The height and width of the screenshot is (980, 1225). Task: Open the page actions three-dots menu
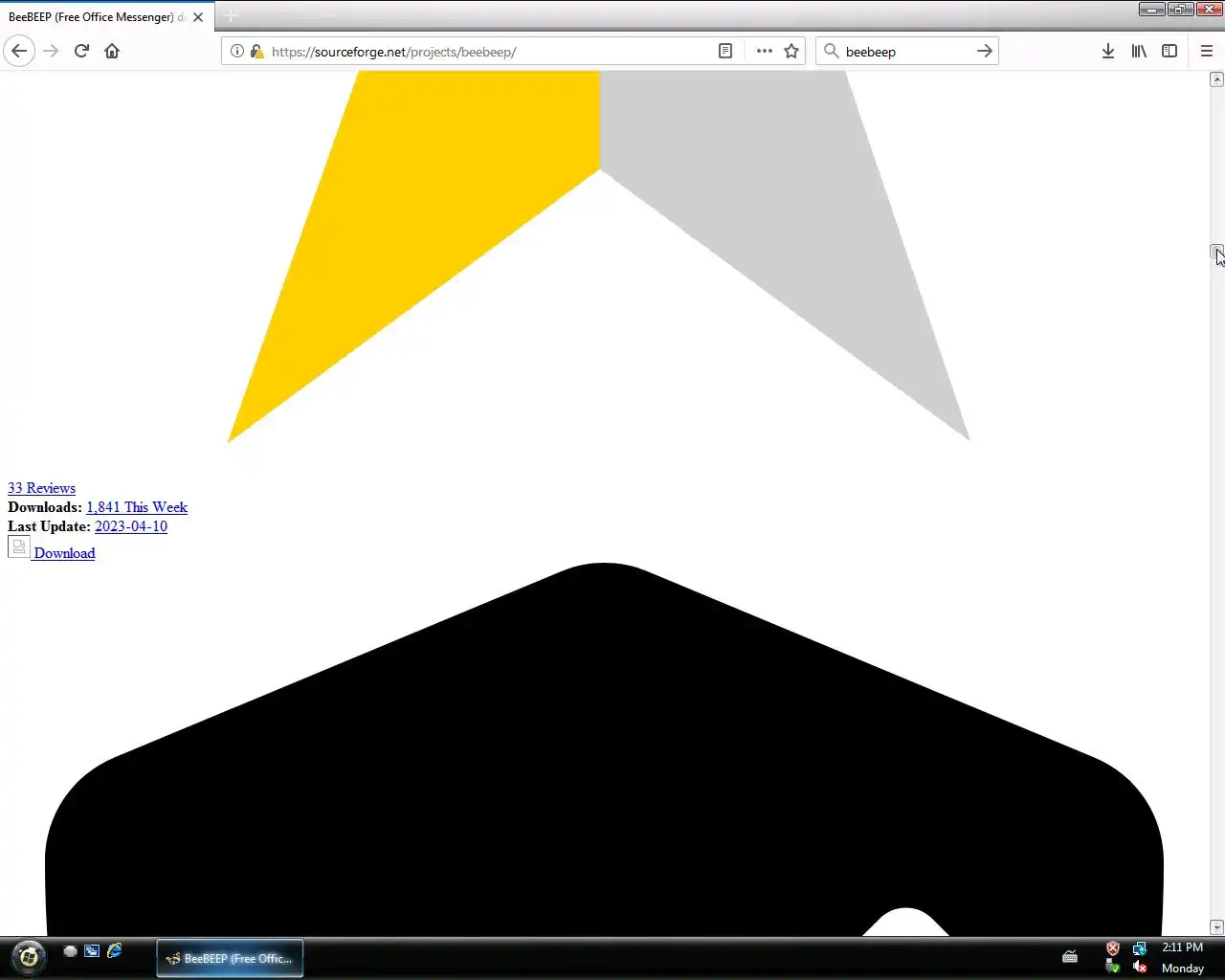(764, 51)
